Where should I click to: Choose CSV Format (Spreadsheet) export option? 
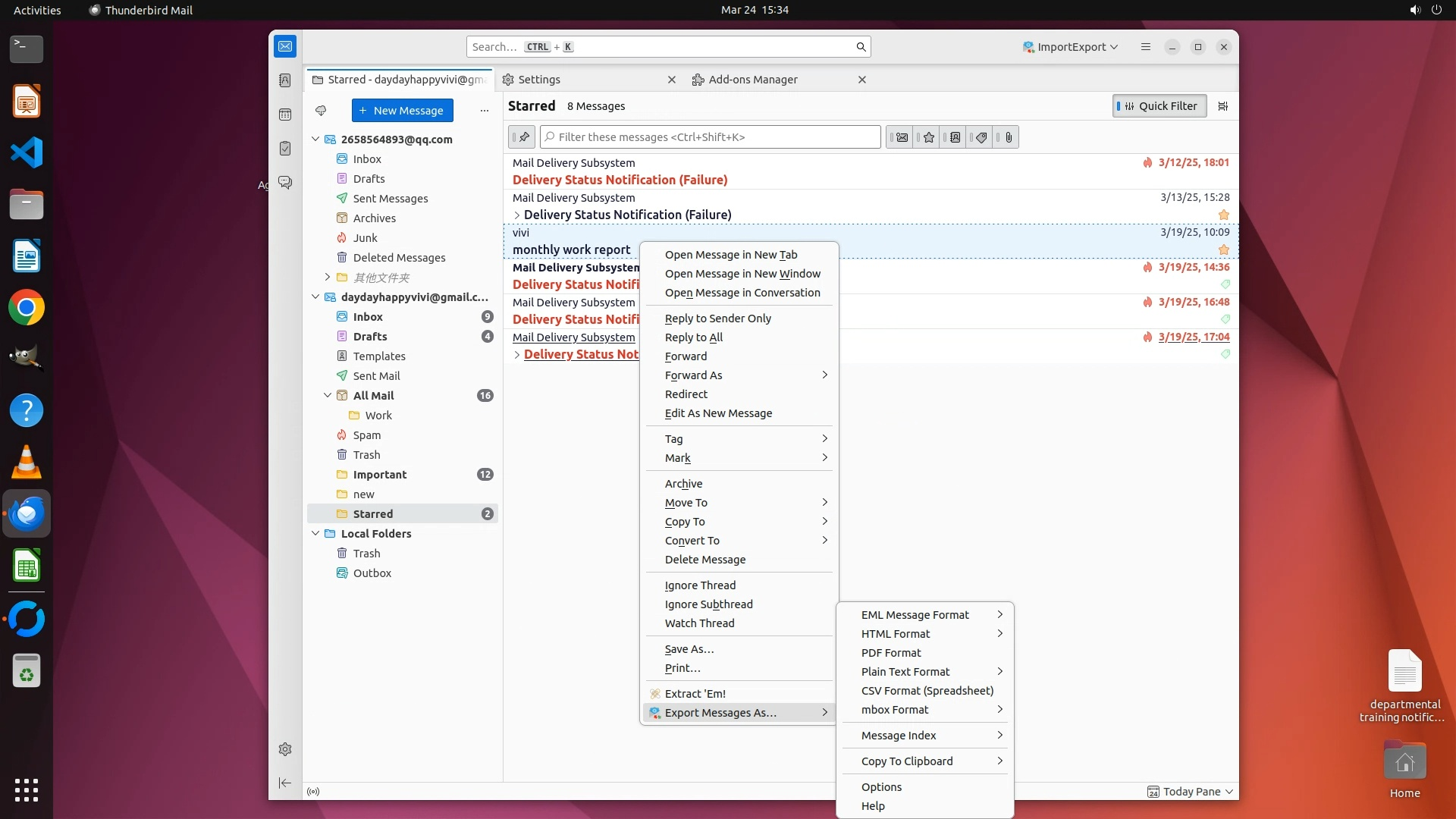click(927, 691)
